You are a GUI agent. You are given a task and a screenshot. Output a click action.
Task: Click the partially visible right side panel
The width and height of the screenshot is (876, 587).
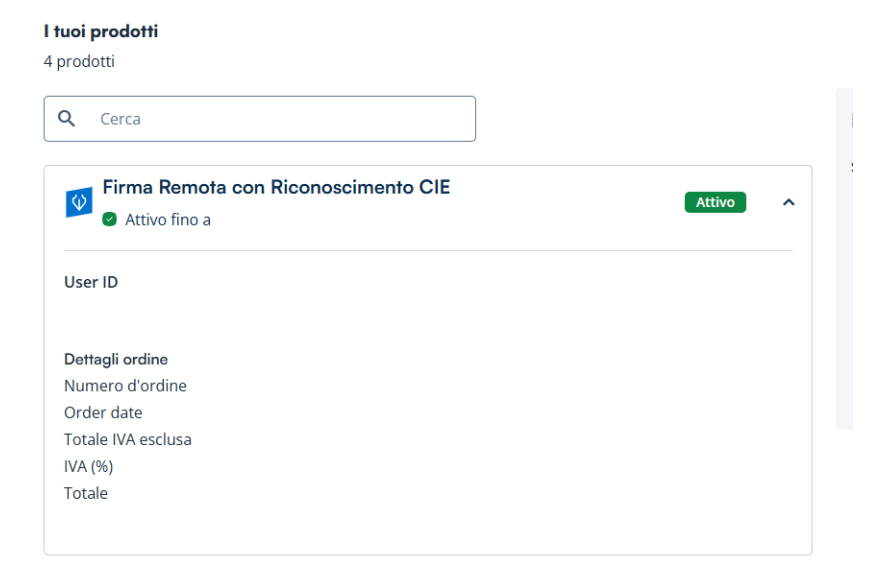coord(845,260)
